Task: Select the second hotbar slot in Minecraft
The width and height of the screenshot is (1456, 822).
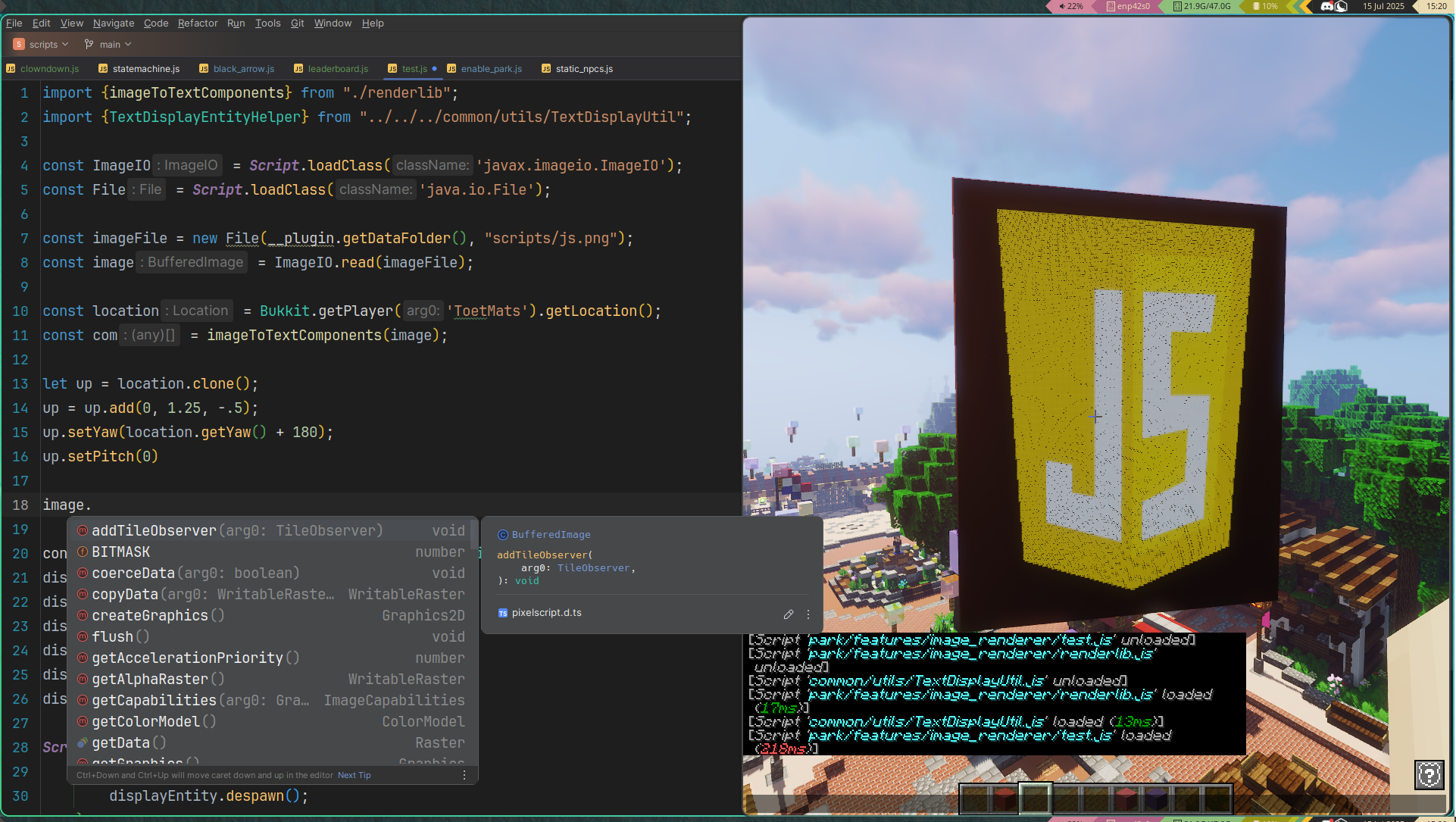Action: tap(1004, 799)
